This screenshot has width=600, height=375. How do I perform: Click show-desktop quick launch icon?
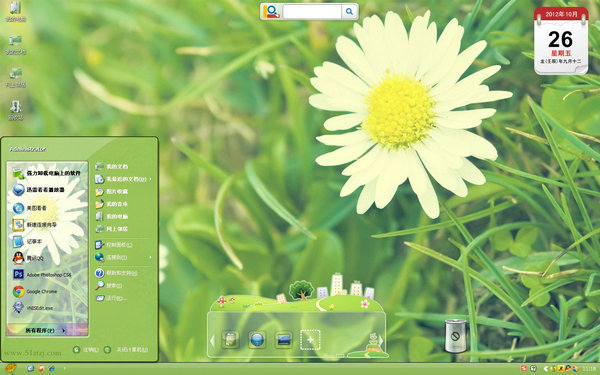[31, 368]
